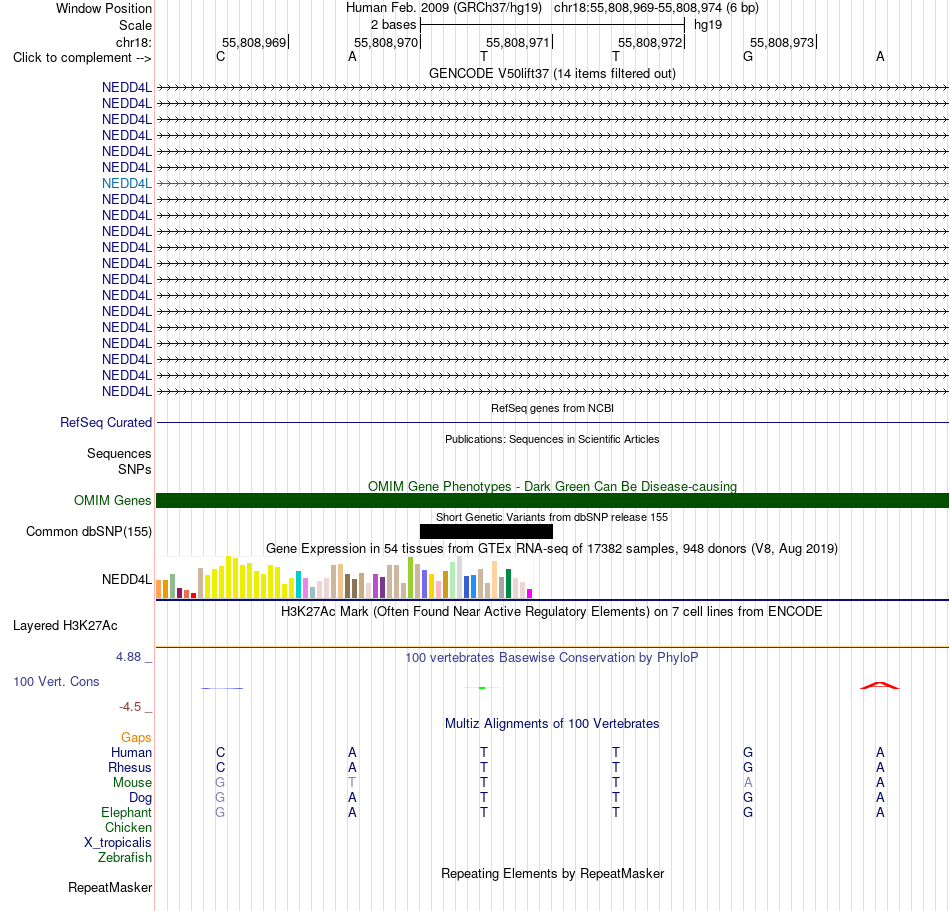Open 'Multiz Alignments of 100 Vertebrates' title

(552, 724)
